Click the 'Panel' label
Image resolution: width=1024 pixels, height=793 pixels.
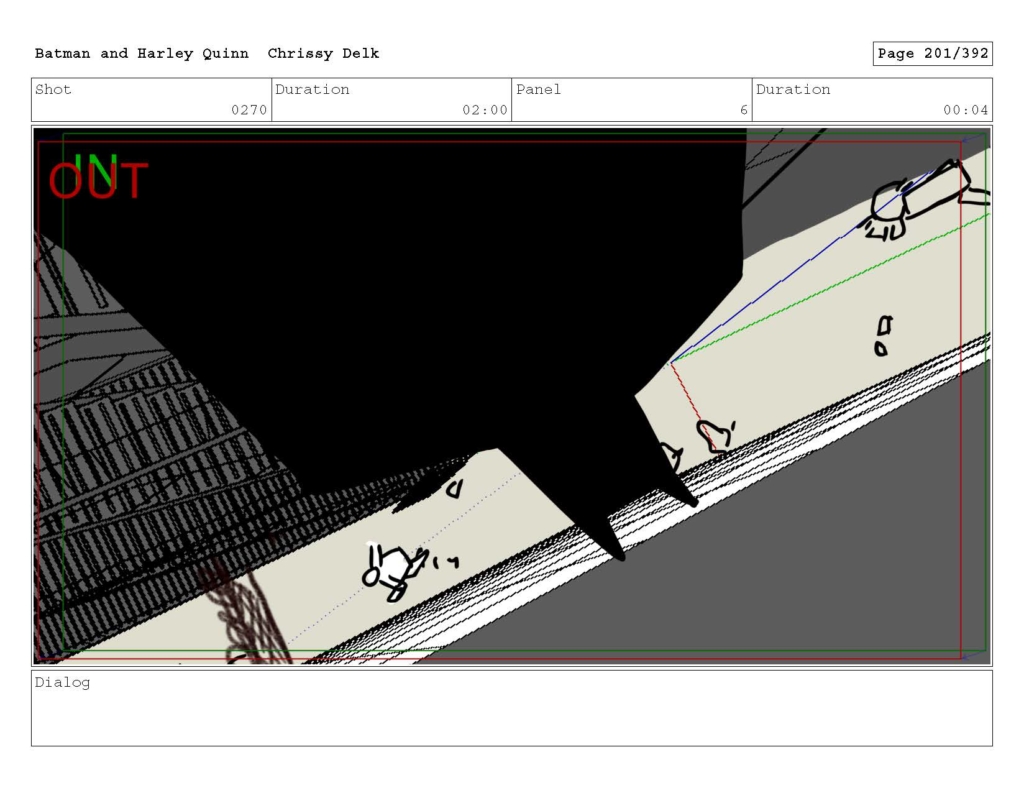click(538, 89)
